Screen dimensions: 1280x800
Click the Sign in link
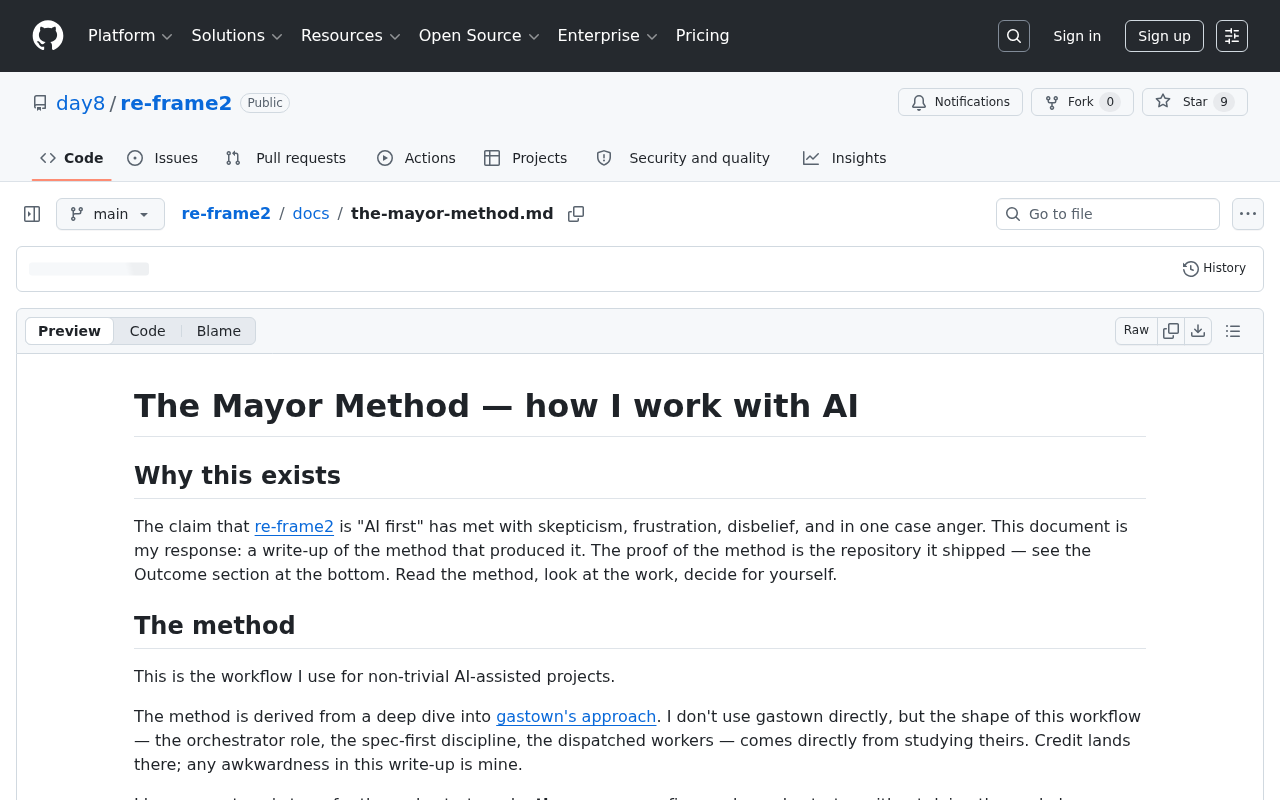[1077, 36]
